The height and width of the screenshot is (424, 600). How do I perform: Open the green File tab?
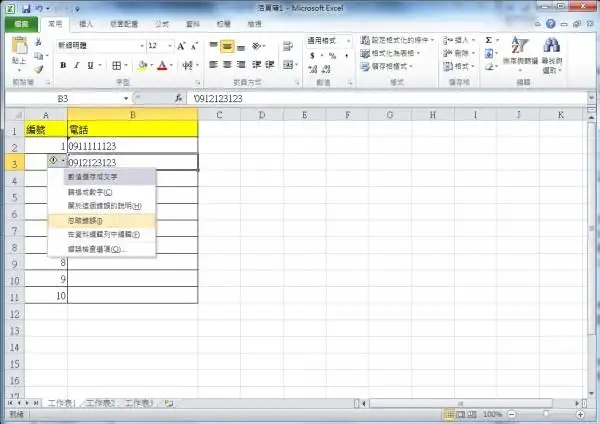coord(21,24)
